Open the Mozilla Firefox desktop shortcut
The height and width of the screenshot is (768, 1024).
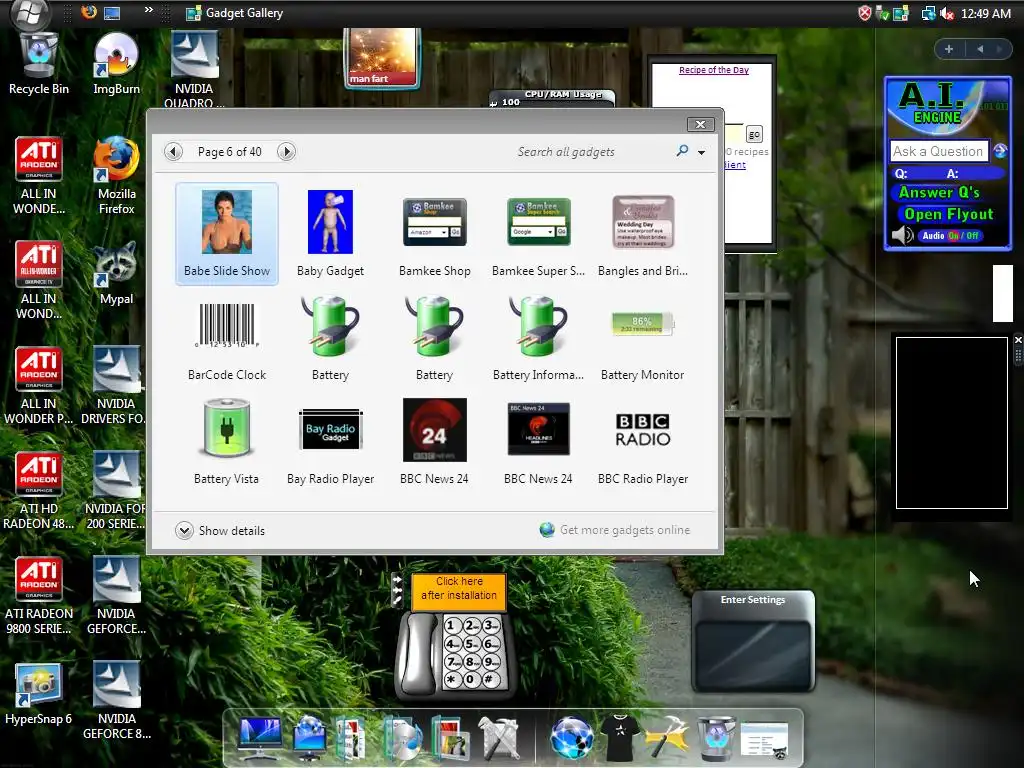(116, 175)
